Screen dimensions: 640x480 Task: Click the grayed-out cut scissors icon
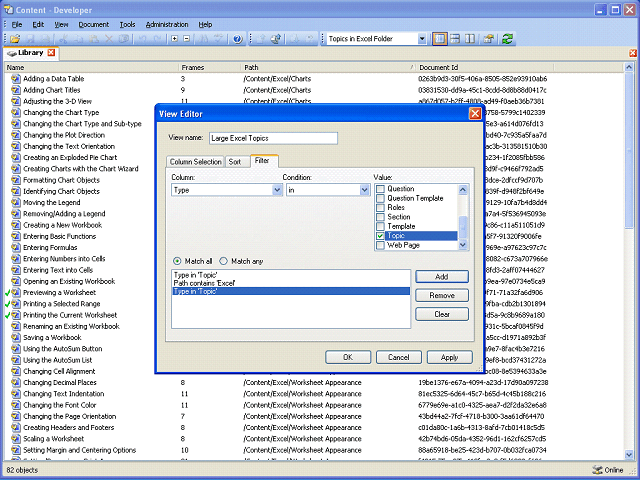tap(63, 39)
